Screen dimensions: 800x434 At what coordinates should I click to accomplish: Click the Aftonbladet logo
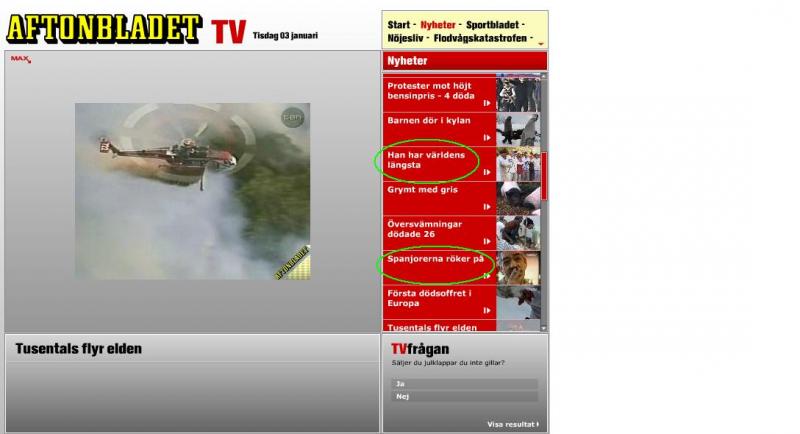[104, 29]
